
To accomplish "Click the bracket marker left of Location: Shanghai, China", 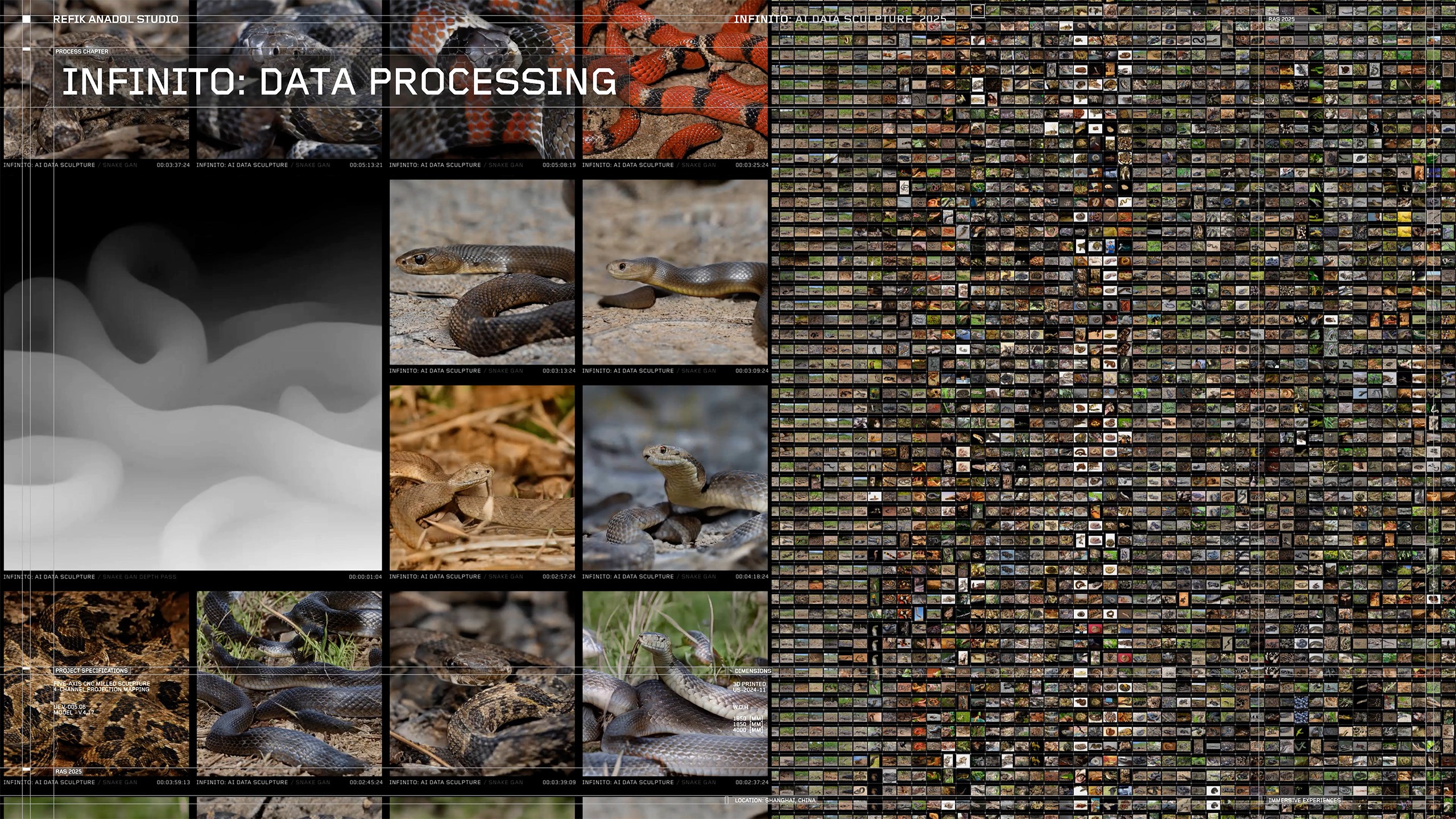I will [726, 800].
